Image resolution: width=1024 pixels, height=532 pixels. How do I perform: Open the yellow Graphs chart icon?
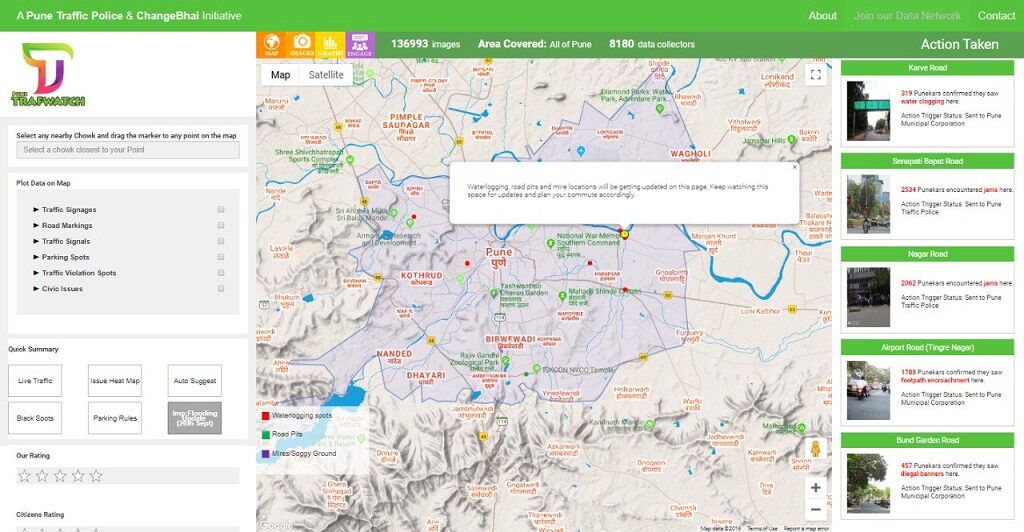tap(330, 44)
